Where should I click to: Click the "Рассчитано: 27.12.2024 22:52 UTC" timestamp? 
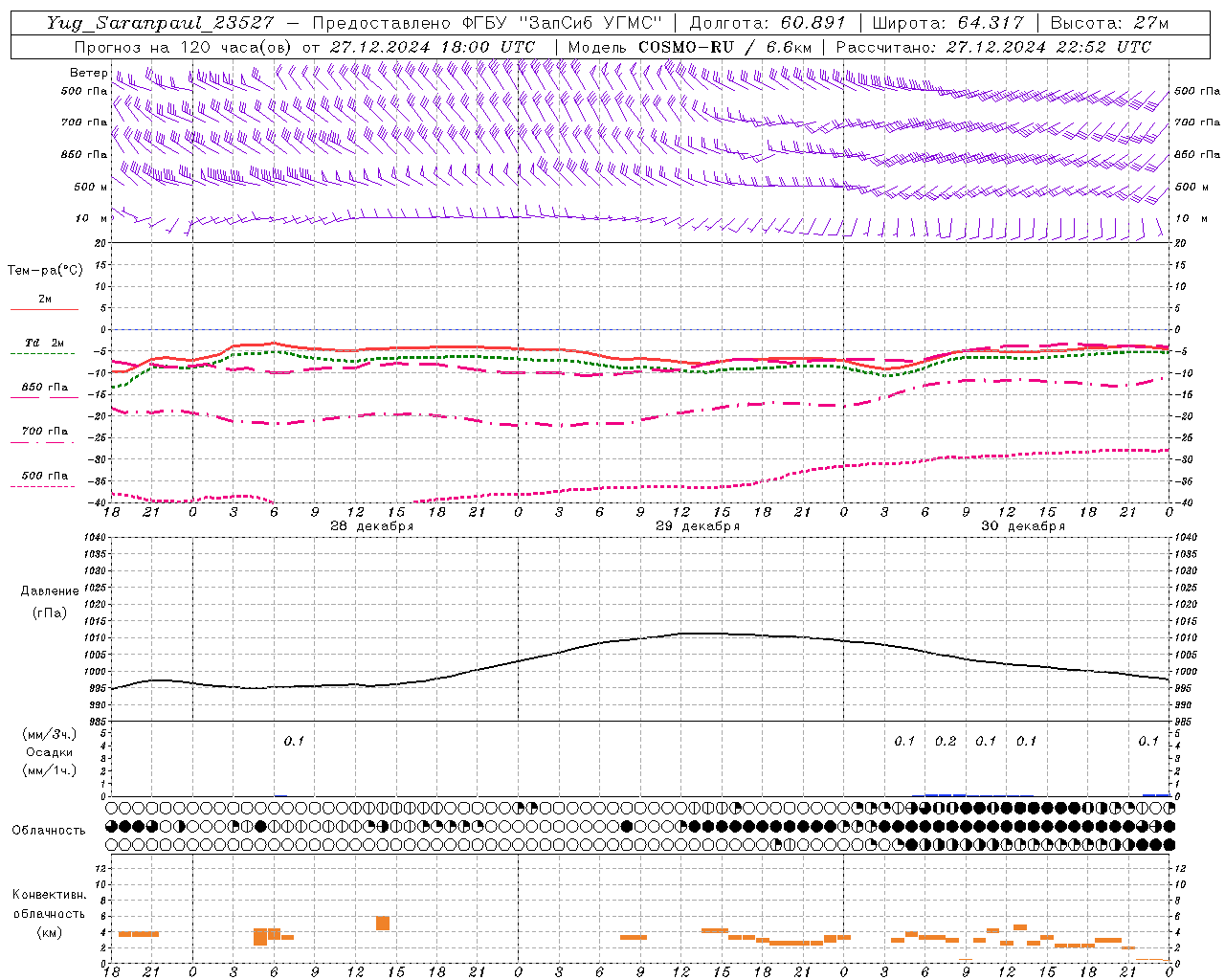(x=993, y=47)
